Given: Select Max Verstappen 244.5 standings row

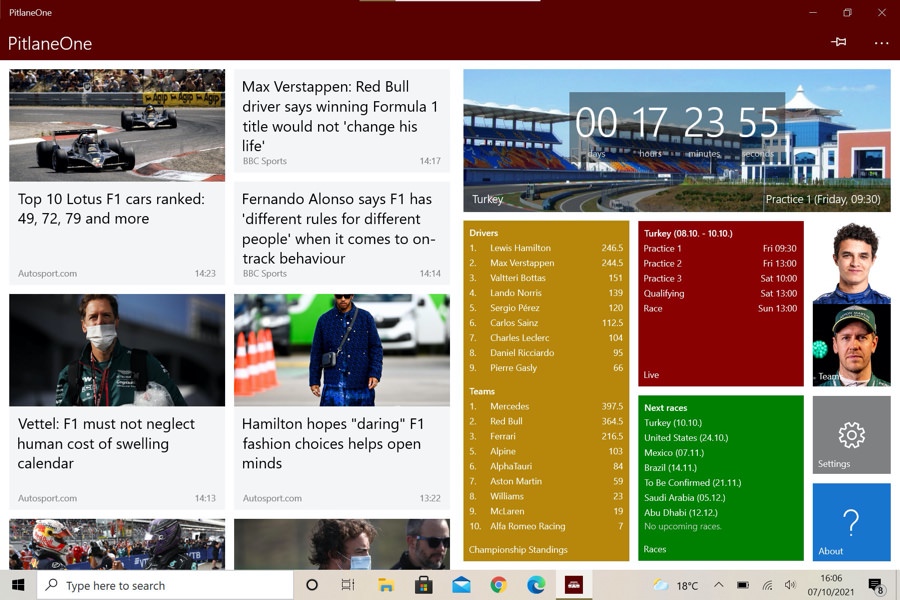Looking at the screenshot, I should (x=546, y=263).
